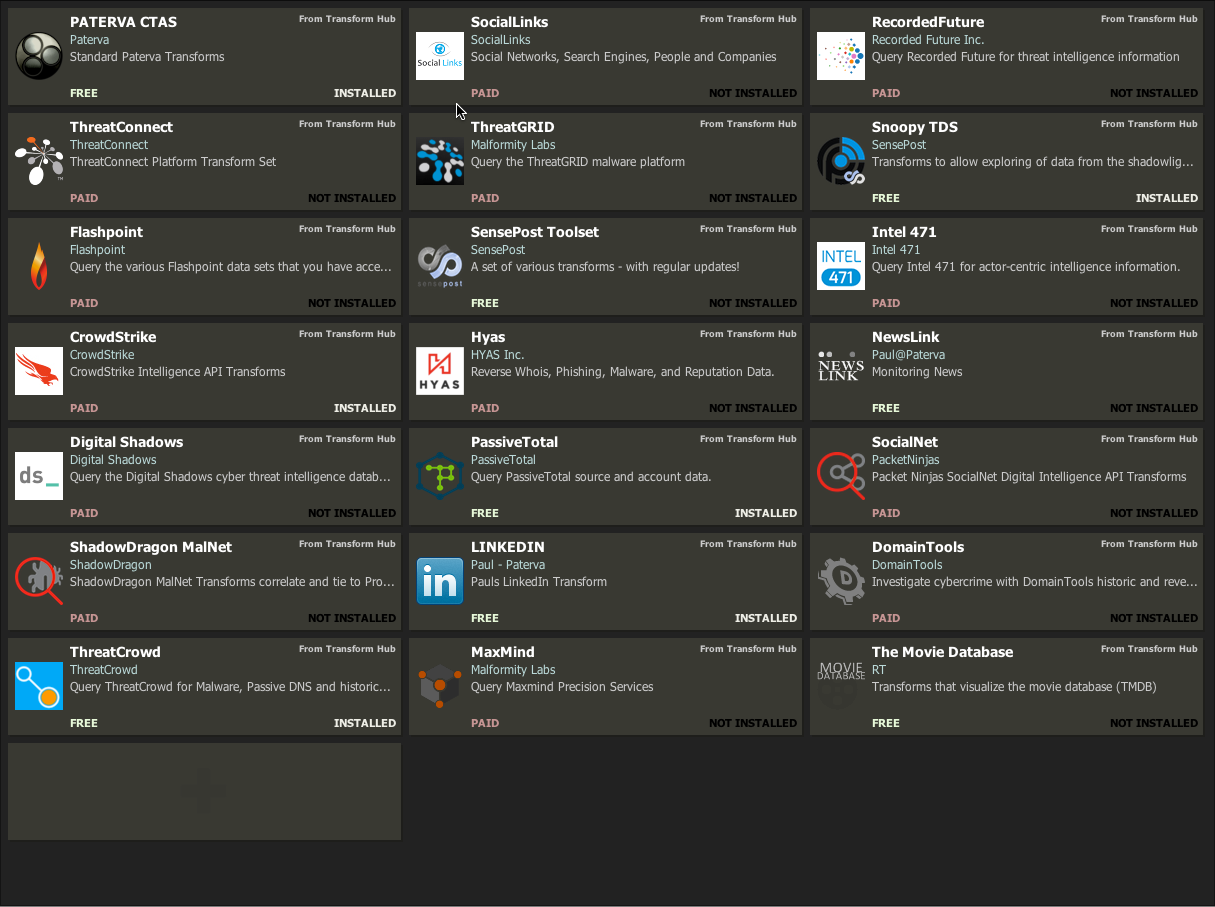
Task: Select the SensePost Toolset logo icon
Action: [441, 266]
